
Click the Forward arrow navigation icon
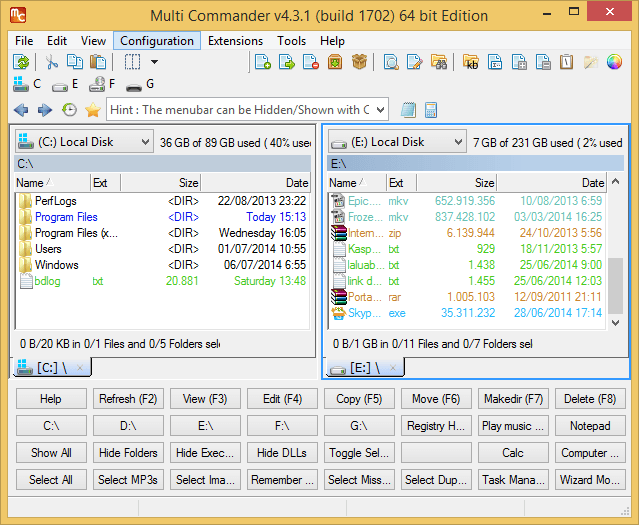click(x=45, y=110)
